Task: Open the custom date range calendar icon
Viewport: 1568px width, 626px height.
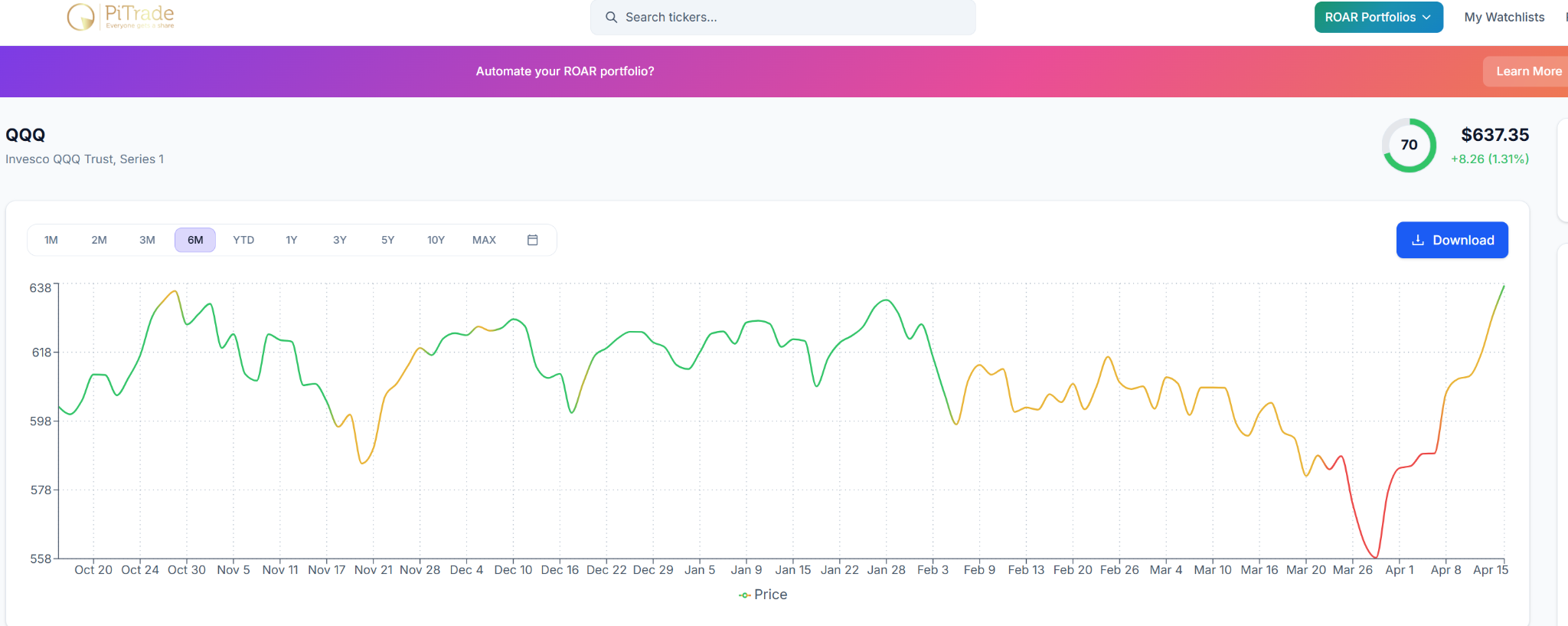Action: pos(533,240)
